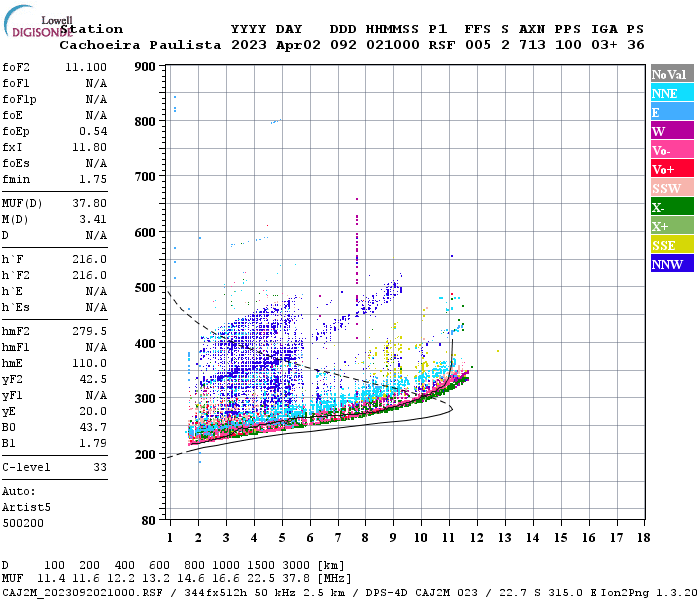Click the MUF 11.4 table value

[x=51, y=579]
